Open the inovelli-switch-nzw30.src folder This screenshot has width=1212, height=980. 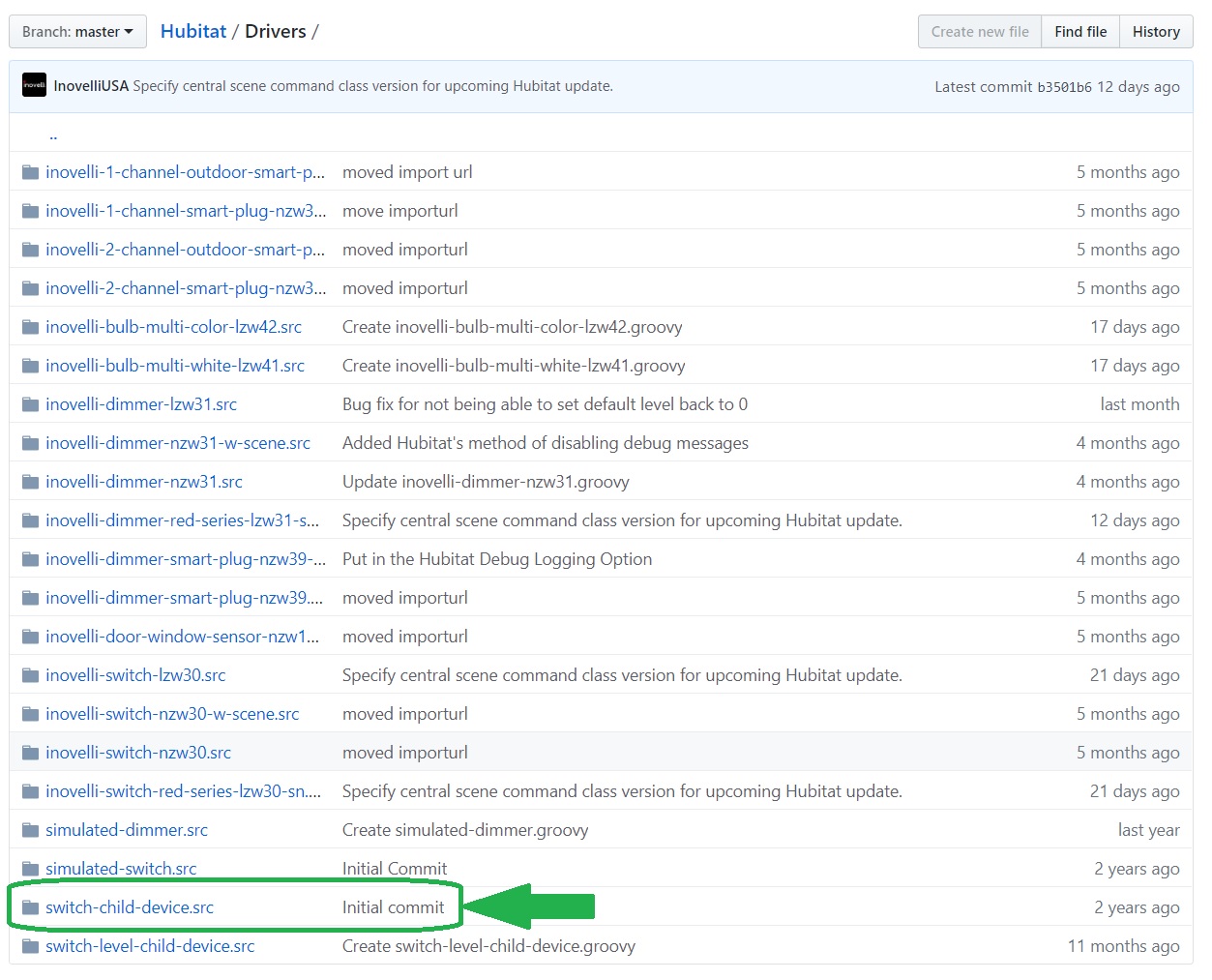tap(138, 753)
